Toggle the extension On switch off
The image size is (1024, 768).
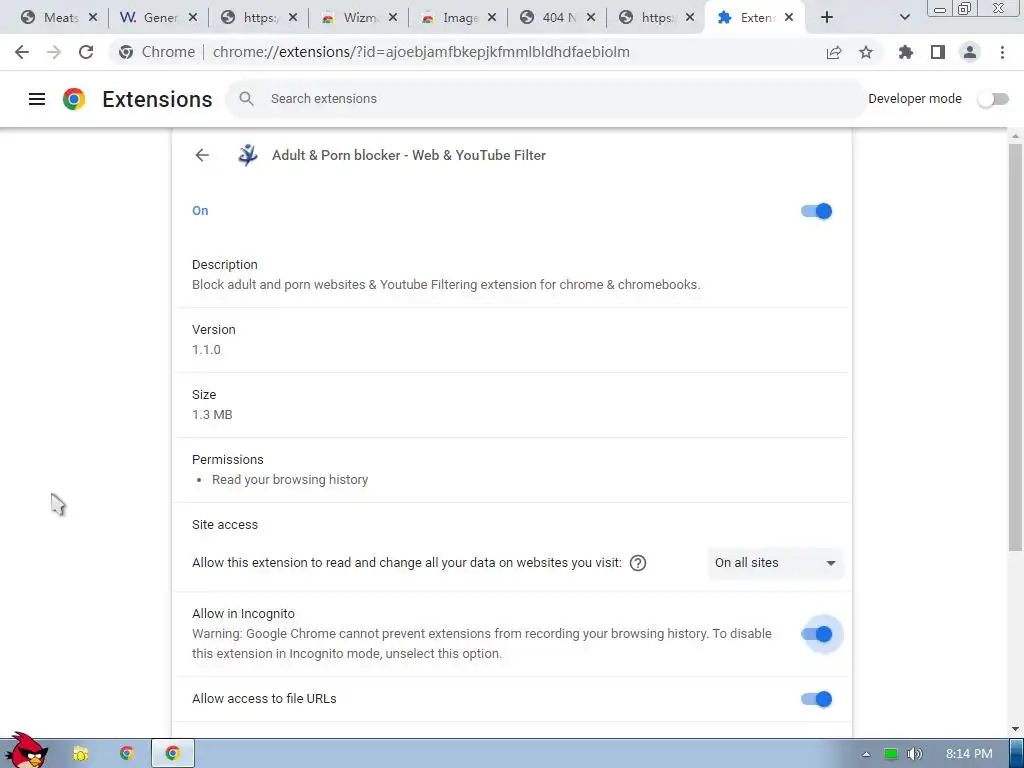[x=816, y=211]
